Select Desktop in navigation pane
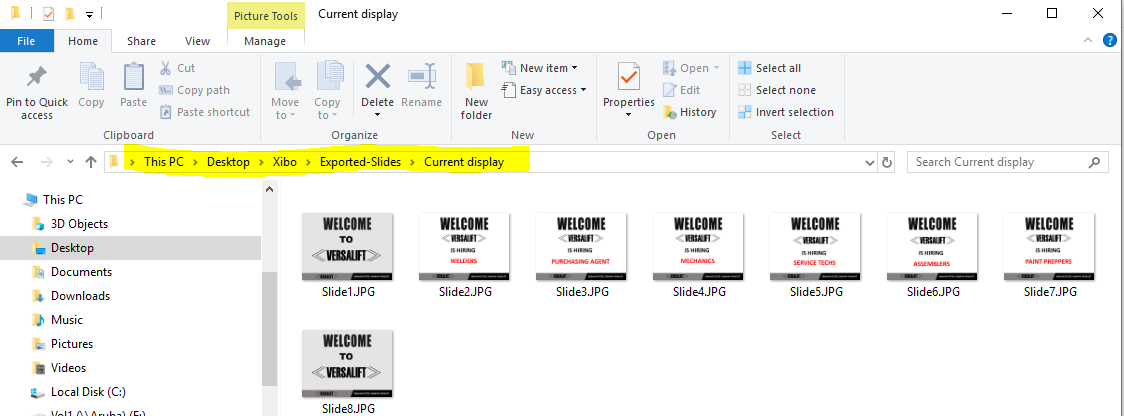The height and width of the screenshot is (416, 1124). (72, 248)
